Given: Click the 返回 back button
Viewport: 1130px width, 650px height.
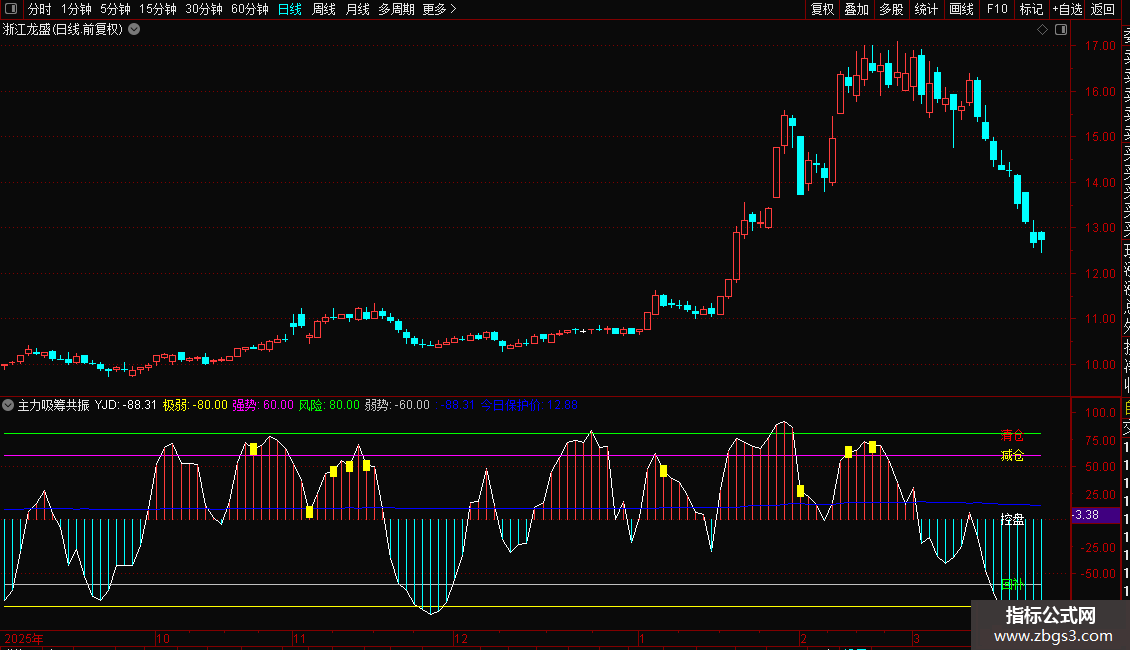Looking at the screenshot, I should (x=1103, y=10).
